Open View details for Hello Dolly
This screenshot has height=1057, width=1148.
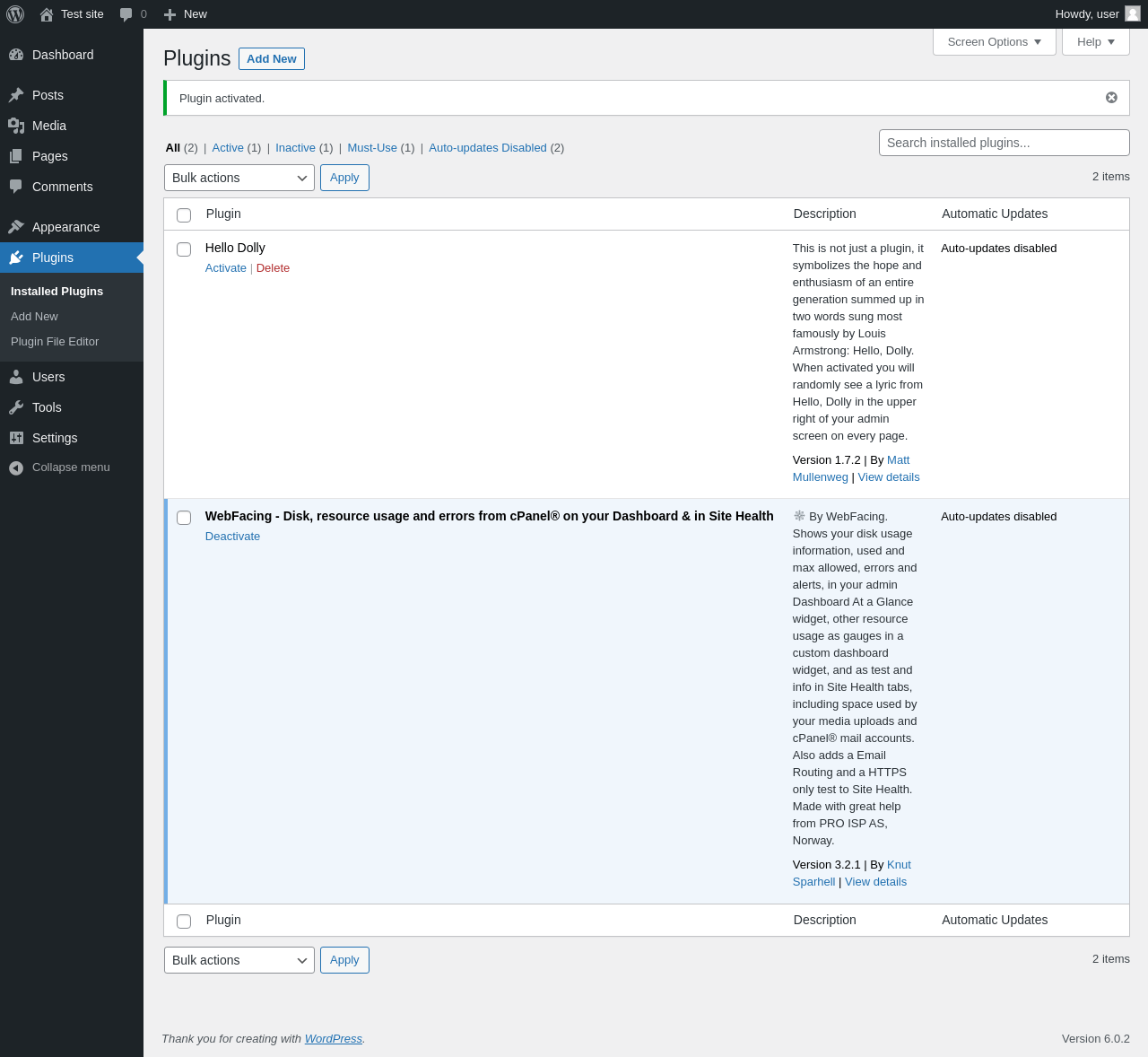[x=889, y=477]
